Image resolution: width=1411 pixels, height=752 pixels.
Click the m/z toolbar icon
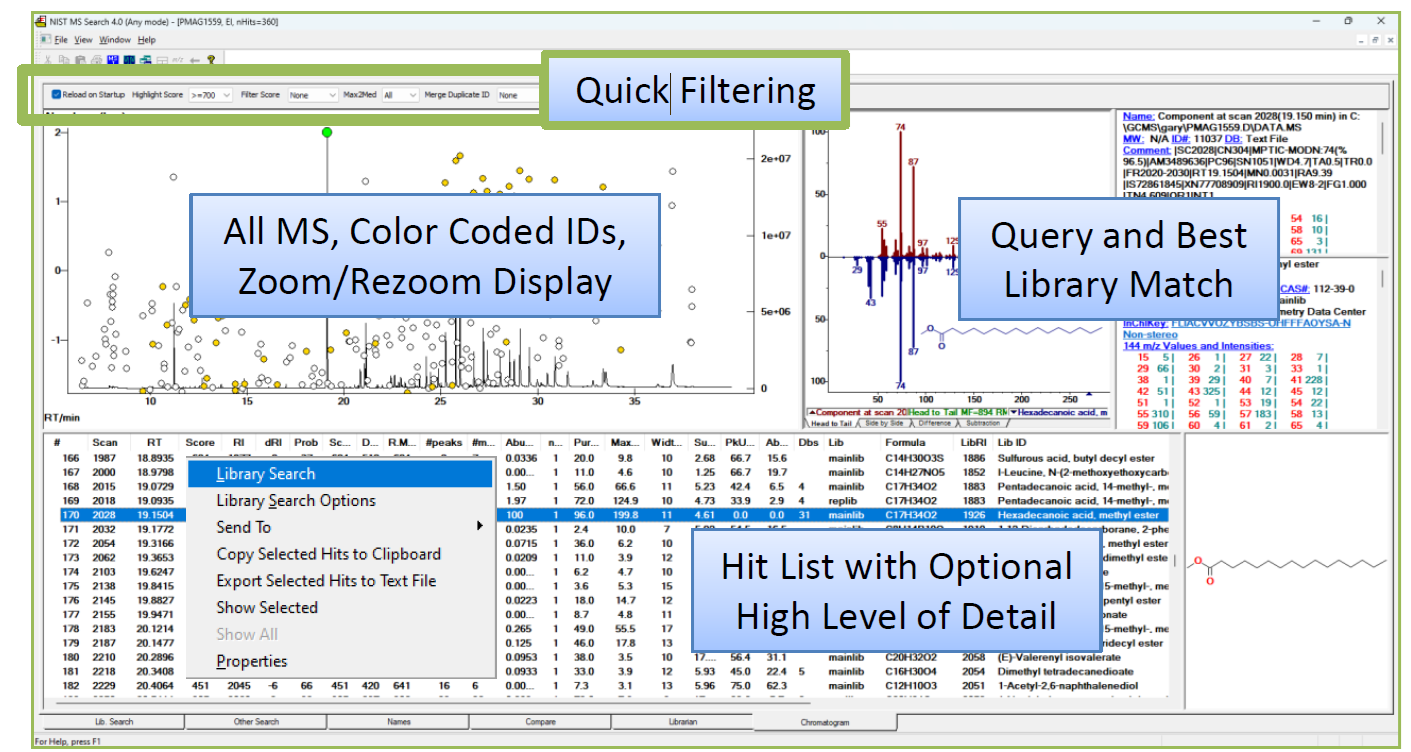coord(178,60)
